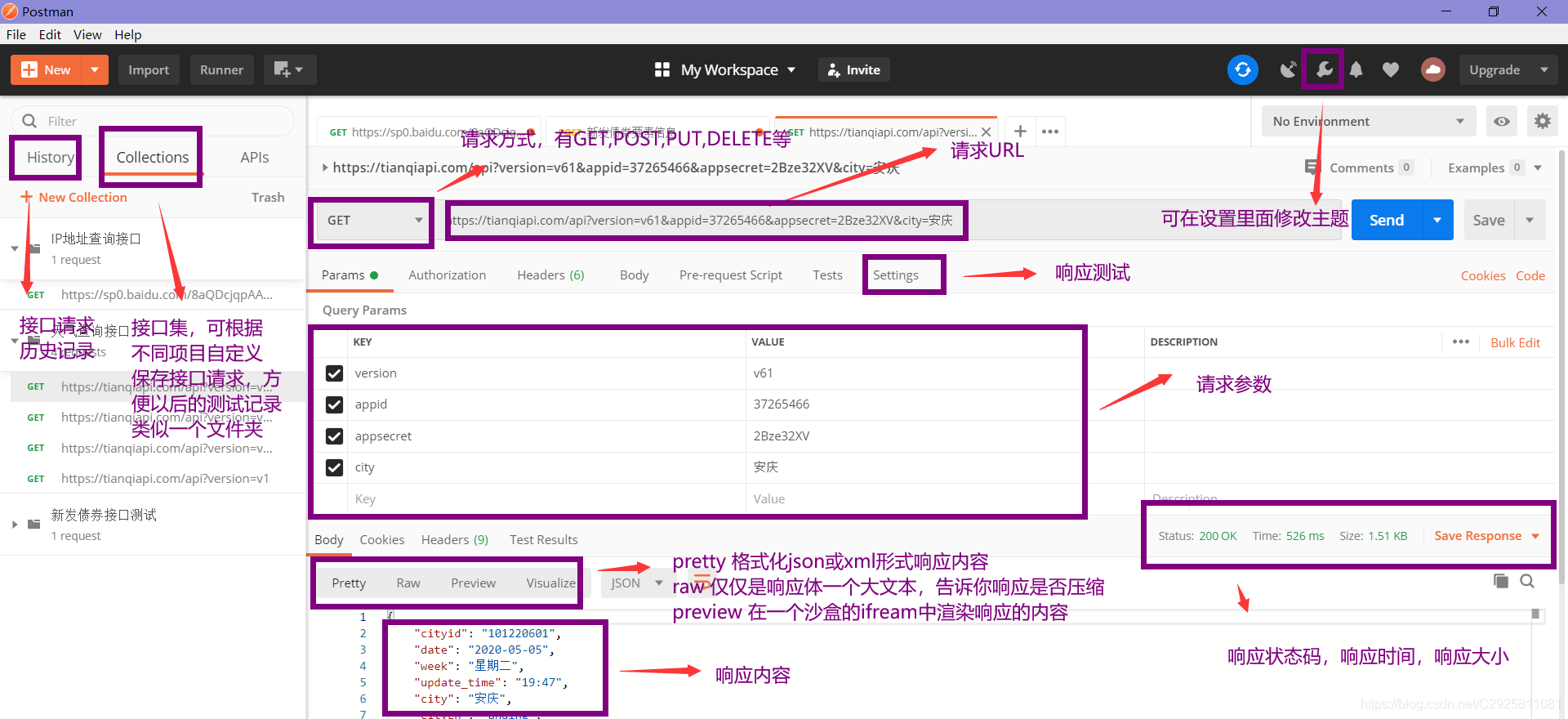
Task: Switch response view to Raw
Action: tap(408, 583)
